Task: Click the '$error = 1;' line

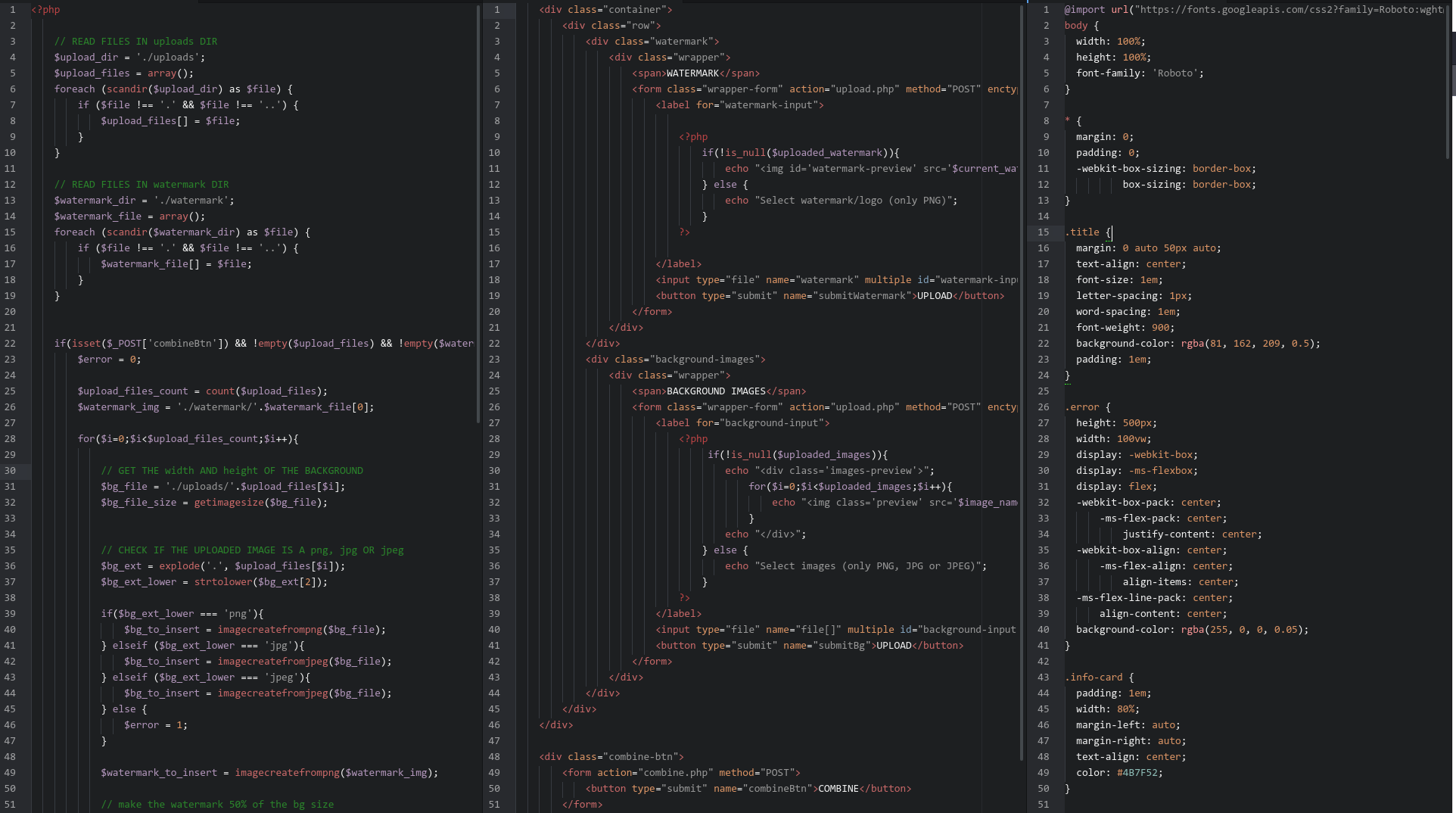Action: (156, 725)
